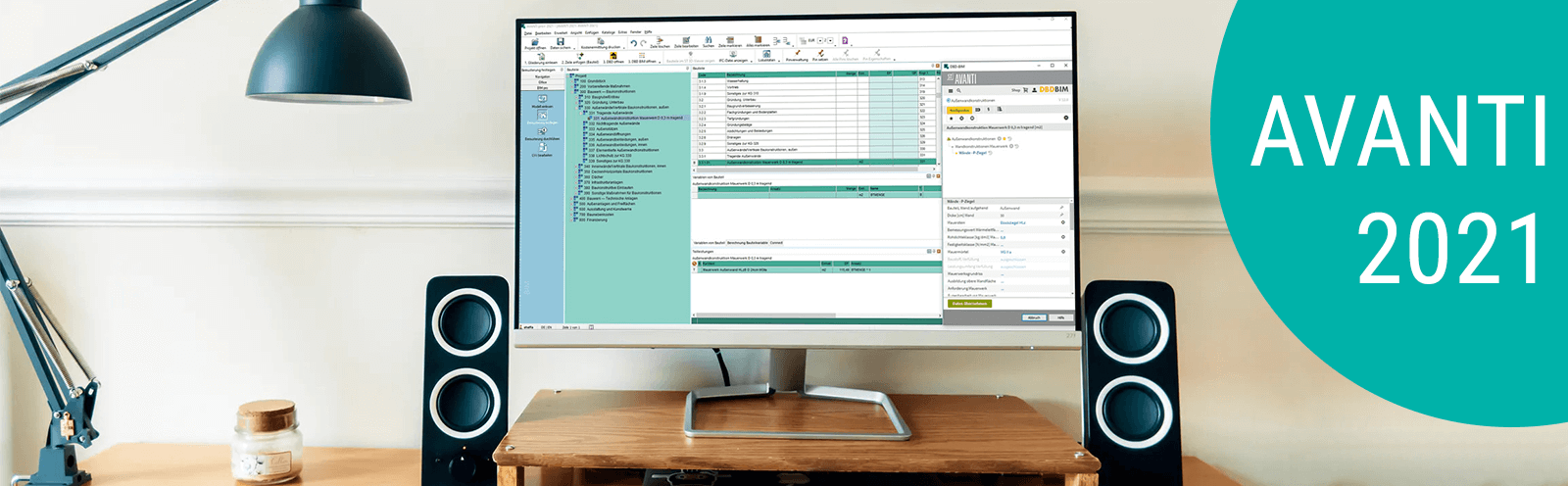
Task: Select the Office sidebar button
Action: [542, 82]
